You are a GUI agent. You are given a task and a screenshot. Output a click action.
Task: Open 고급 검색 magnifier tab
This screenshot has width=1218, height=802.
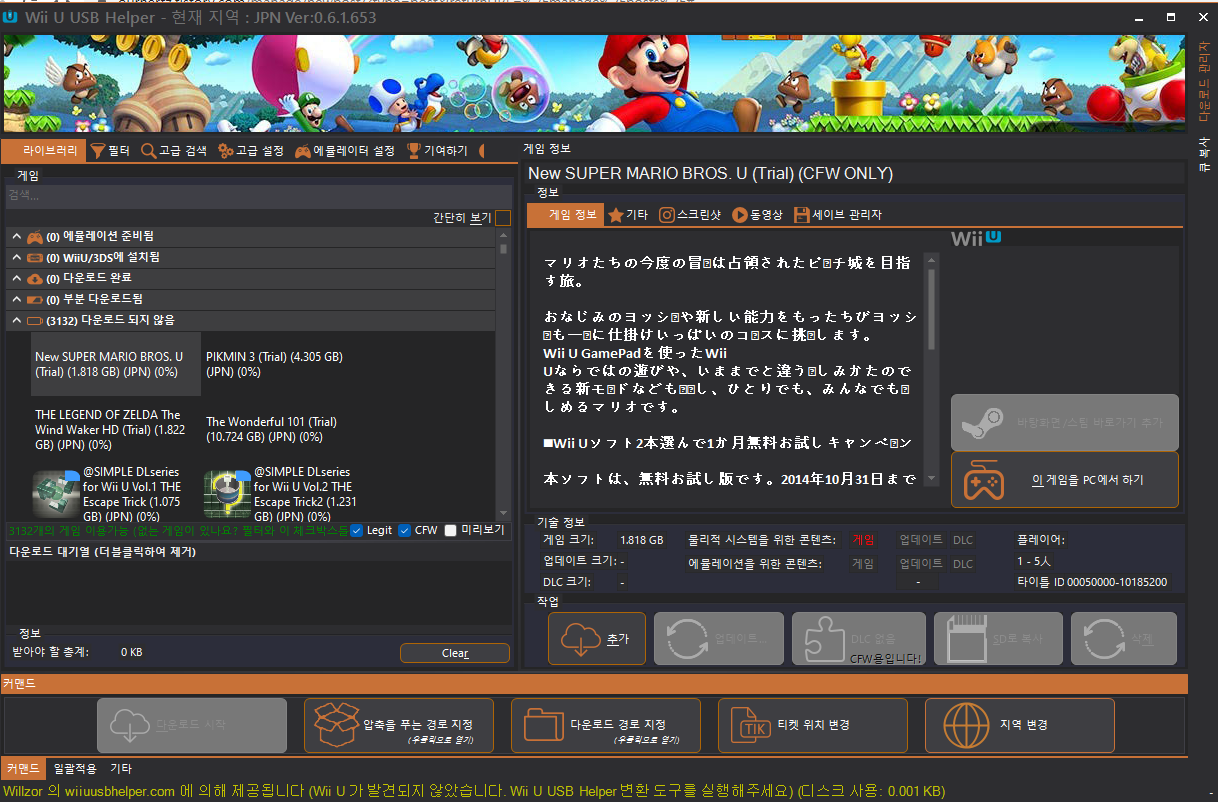pyautogui.click(x=174, y=151)
